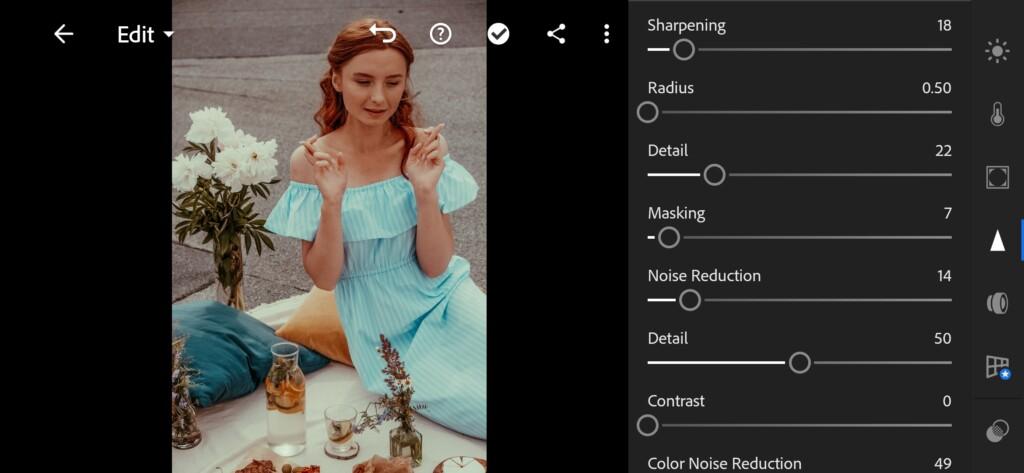Click the Contrast slider handle

pyautogui.click(x=647, y=426)
